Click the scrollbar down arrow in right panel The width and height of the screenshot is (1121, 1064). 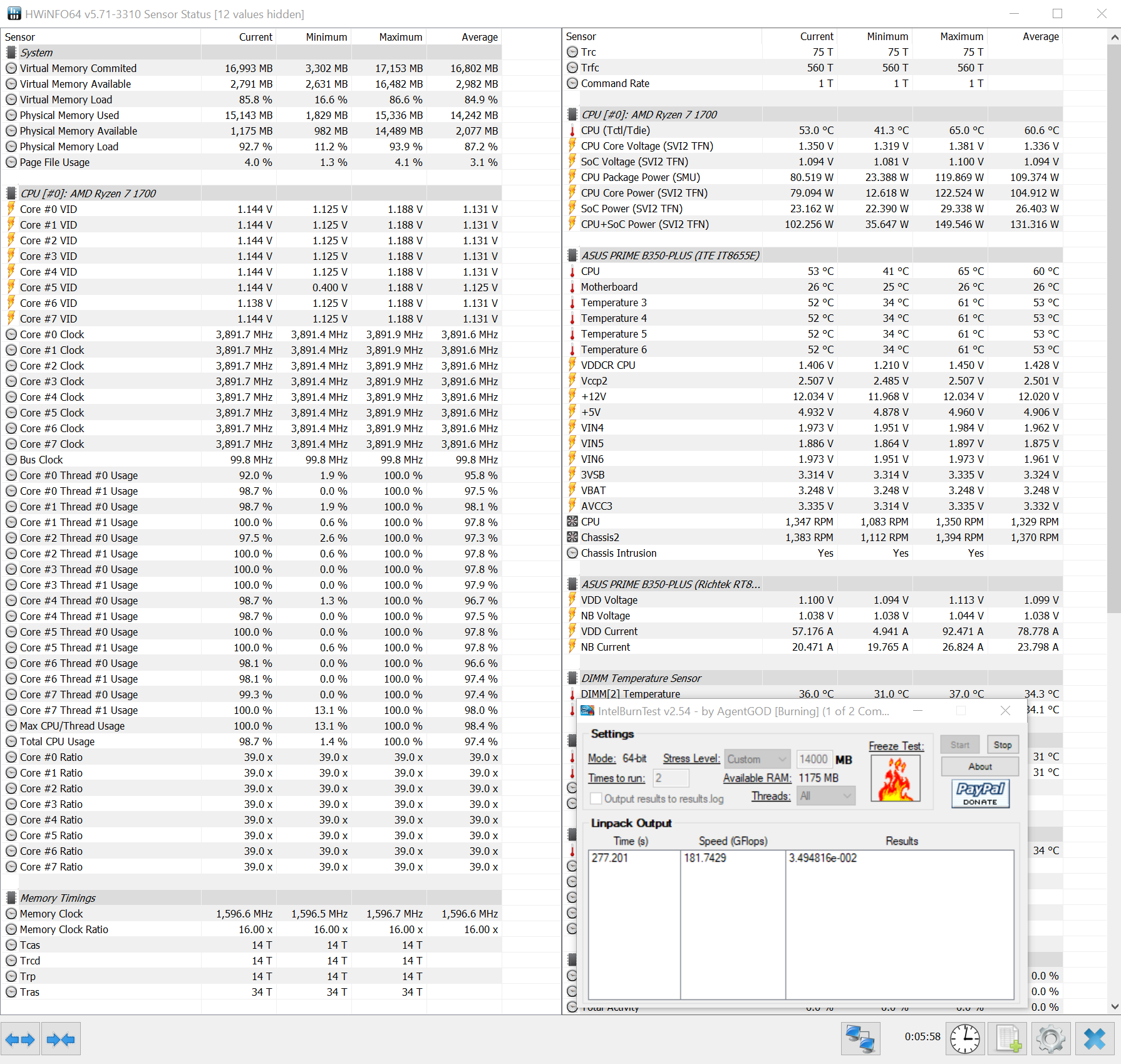pos(1114,1006)
